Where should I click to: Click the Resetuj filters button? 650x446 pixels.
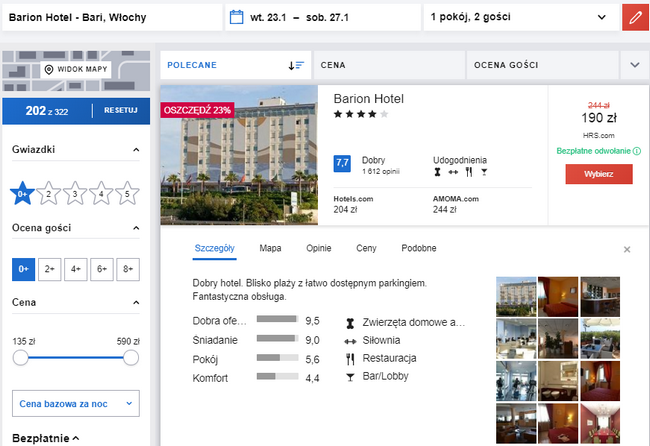click(121, 110)
